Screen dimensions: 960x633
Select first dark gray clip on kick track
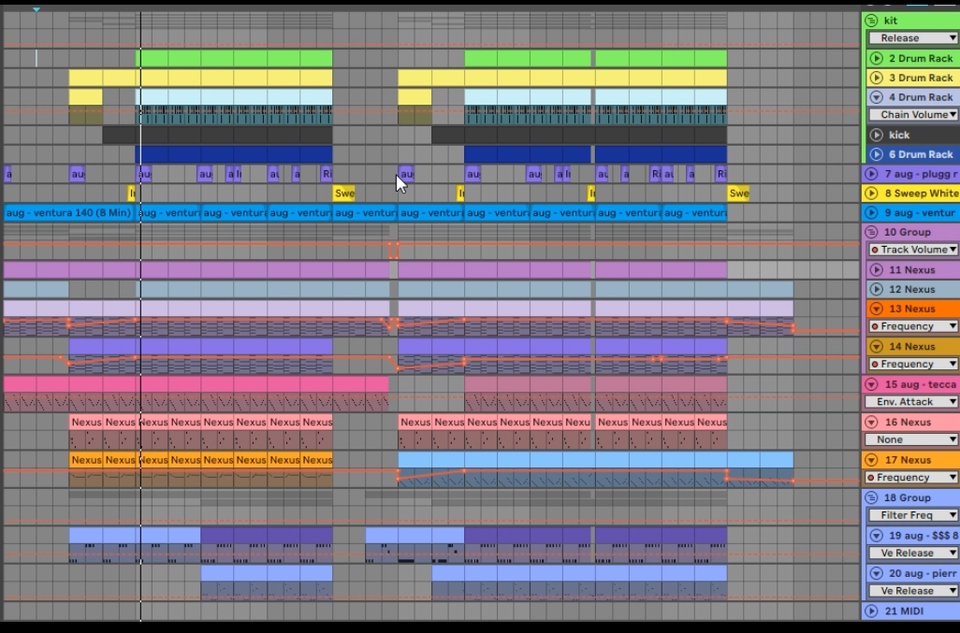217,135
